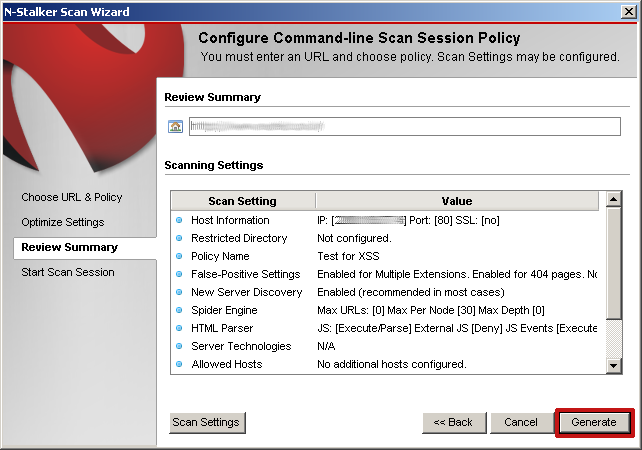Click the 'No additional hosts configured.' value
The height and width of the screenshot is (450, 642).
pos(392,364)
